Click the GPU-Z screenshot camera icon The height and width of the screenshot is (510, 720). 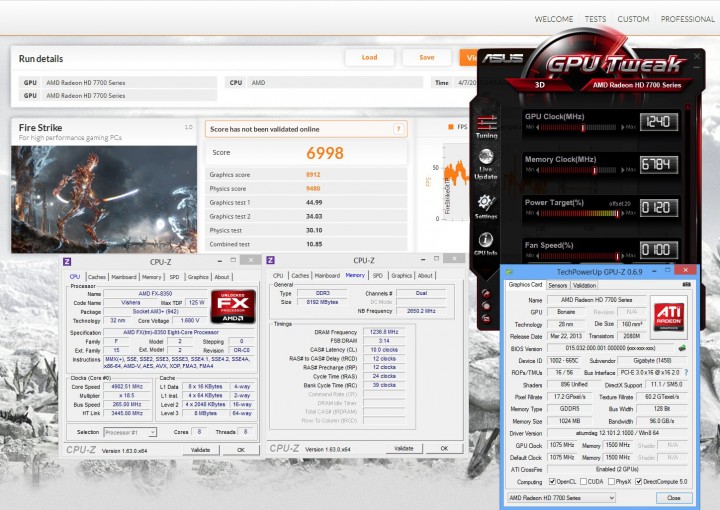point(686,285)
